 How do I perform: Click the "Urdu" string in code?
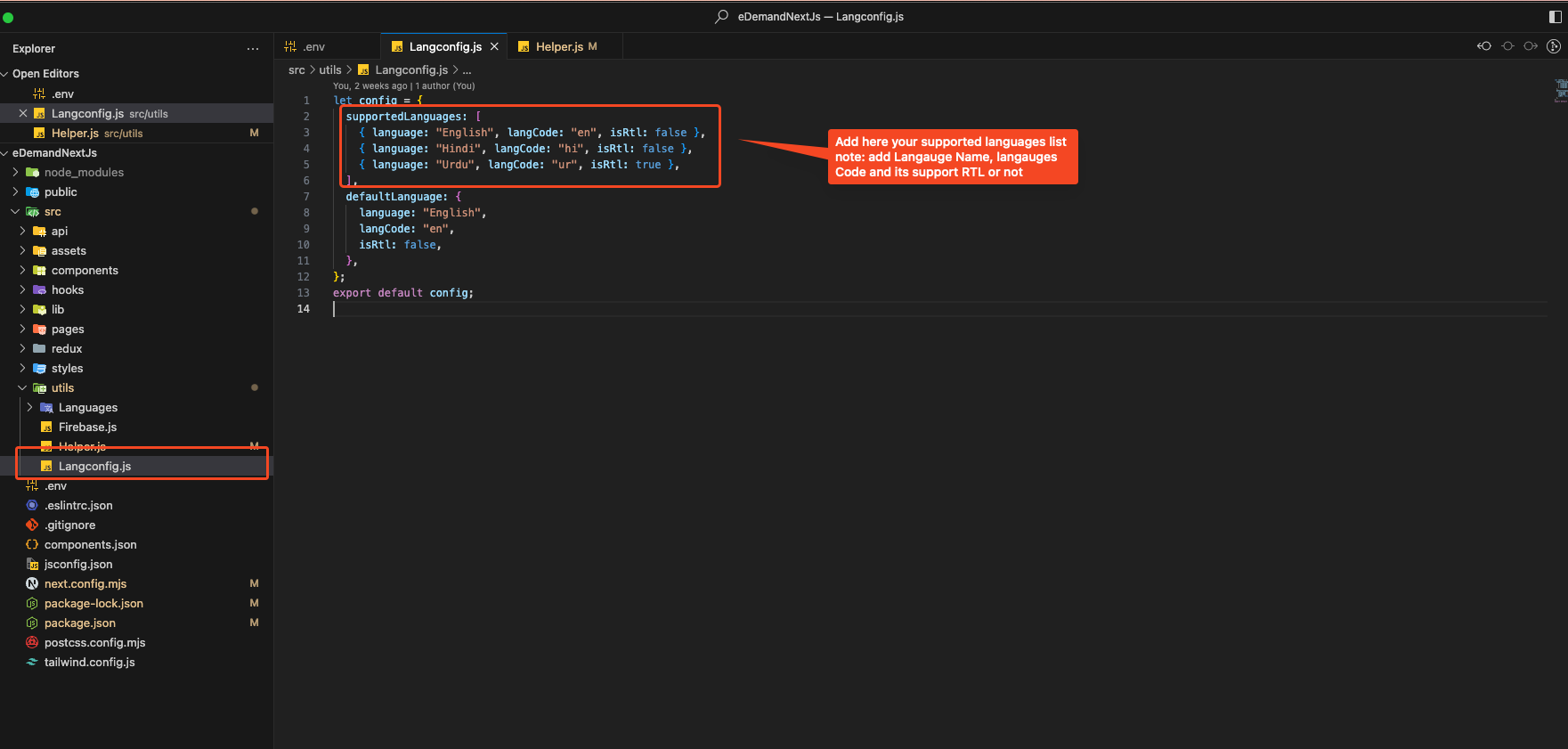(455, 165)
